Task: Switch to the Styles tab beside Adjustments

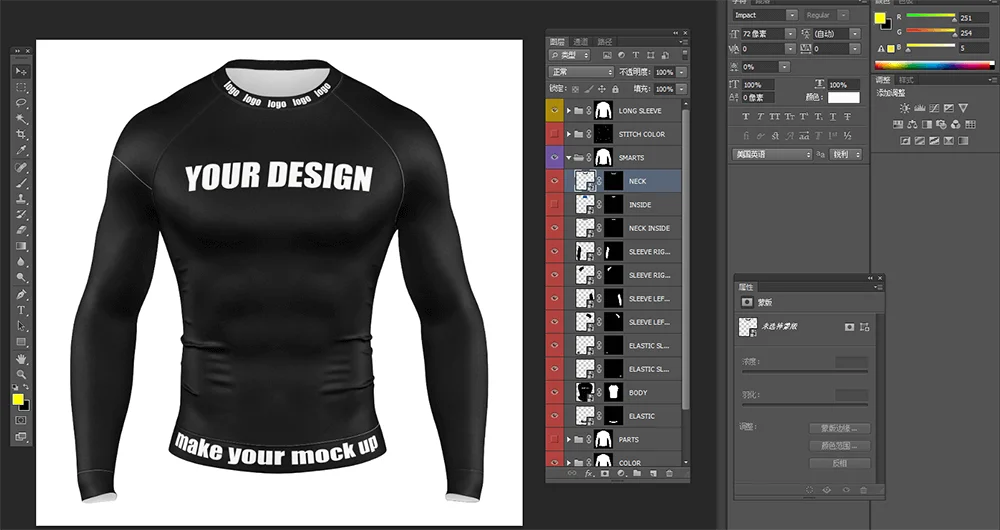Action: 906,80
